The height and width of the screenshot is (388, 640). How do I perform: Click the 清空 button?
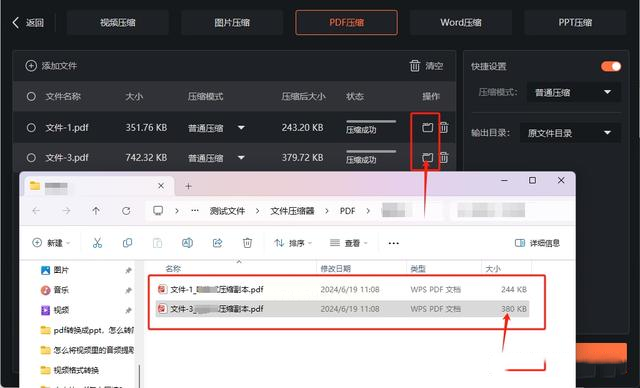(427, 66)
